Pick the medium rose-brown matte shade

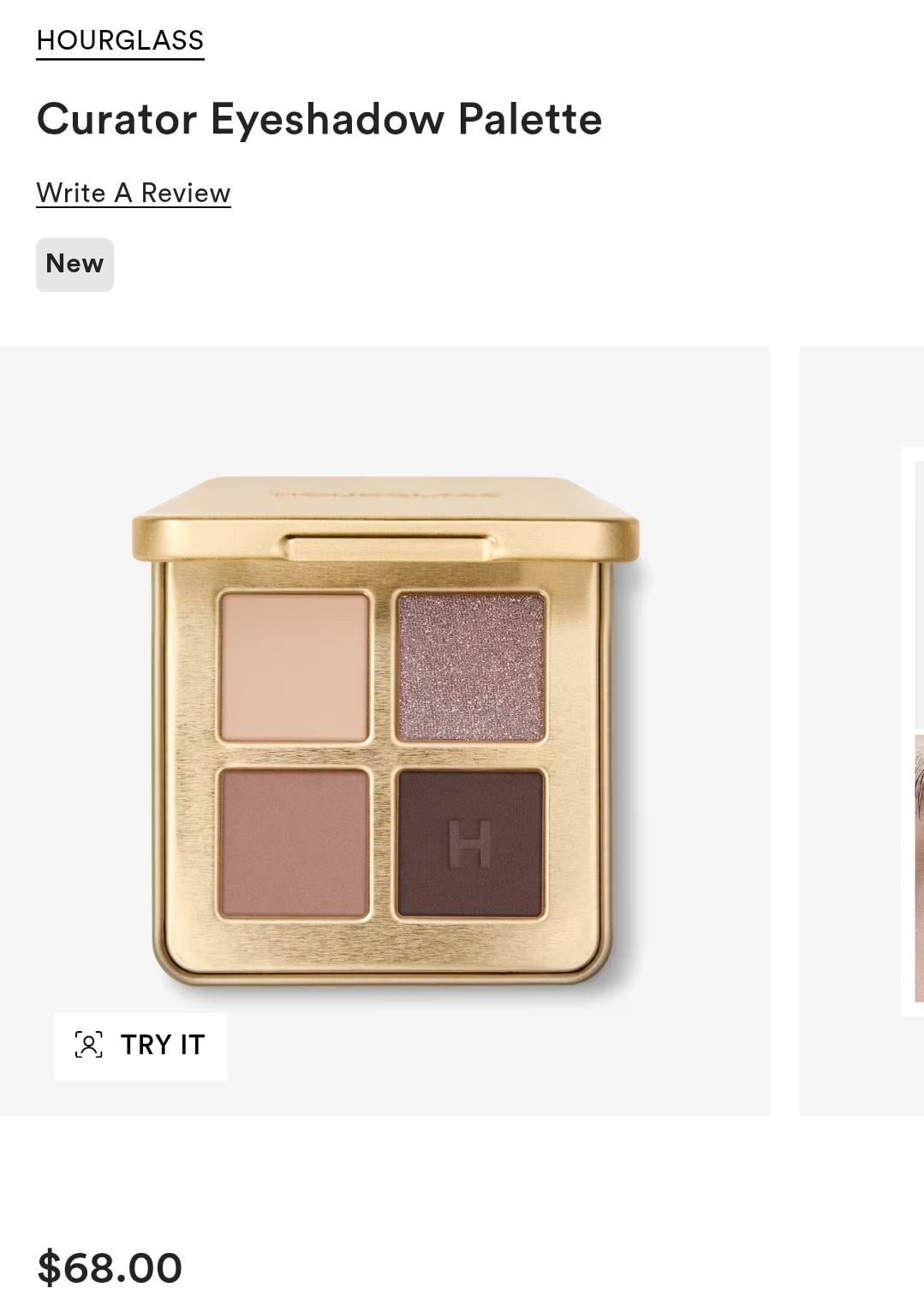tap(295, 843)
